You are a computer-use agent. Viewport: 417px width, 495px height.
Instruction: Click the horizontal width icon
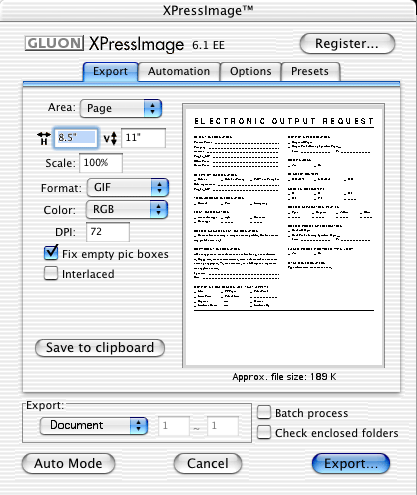coord(44,138)
